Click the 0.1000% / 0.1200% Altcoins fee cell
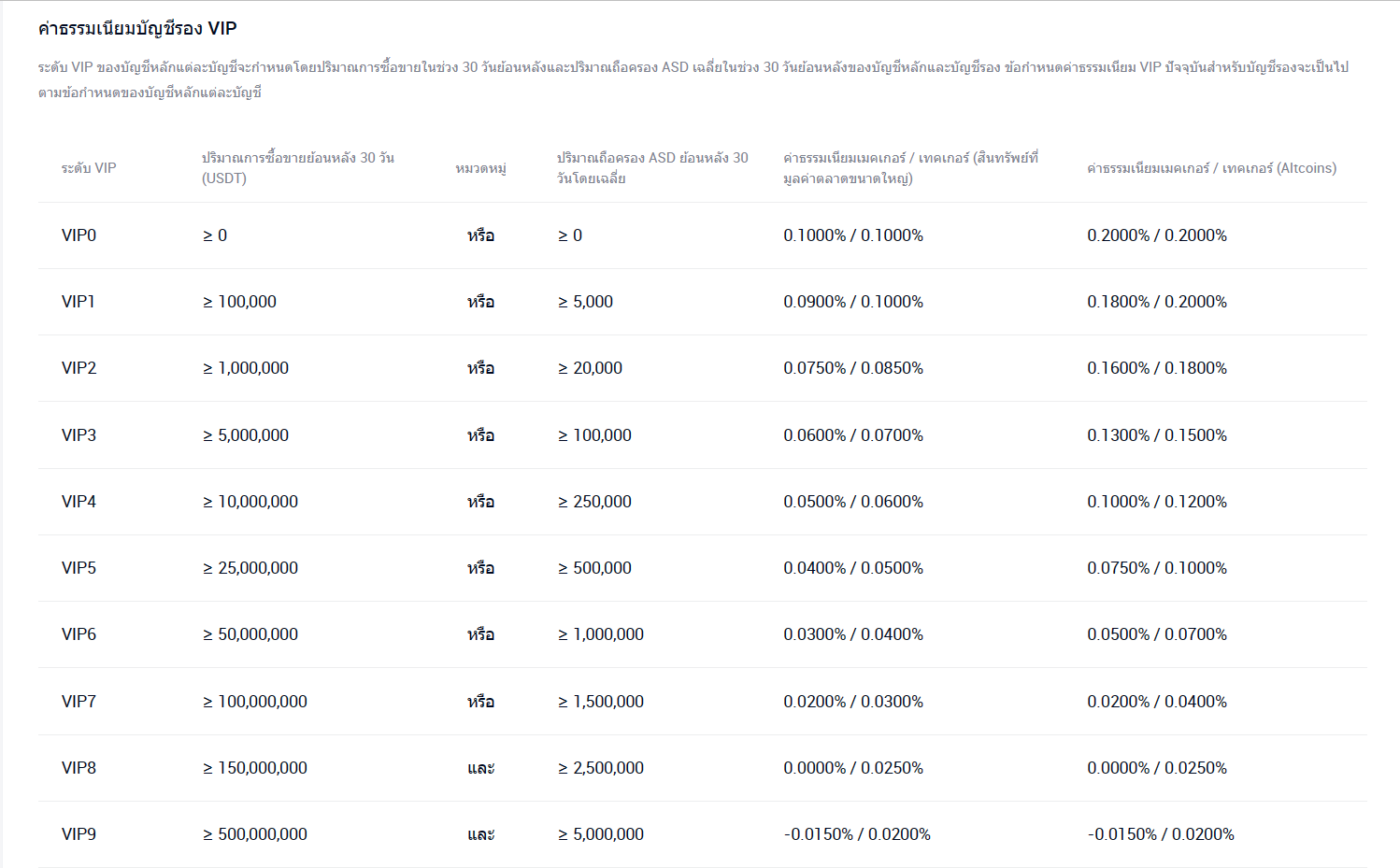The width and height of the screenshot is (1400, 868). 1157,502
